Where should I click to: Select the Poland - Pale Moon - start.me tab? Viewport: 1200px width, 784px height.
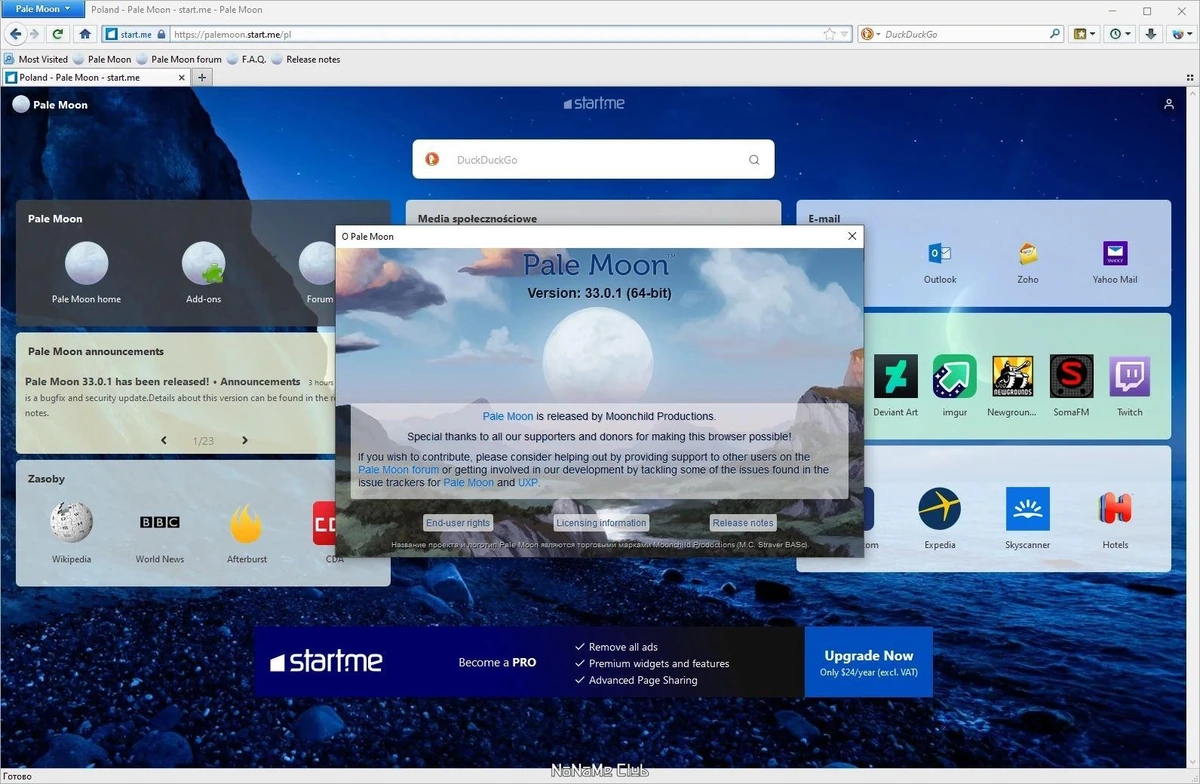click(x=96, y=77)
